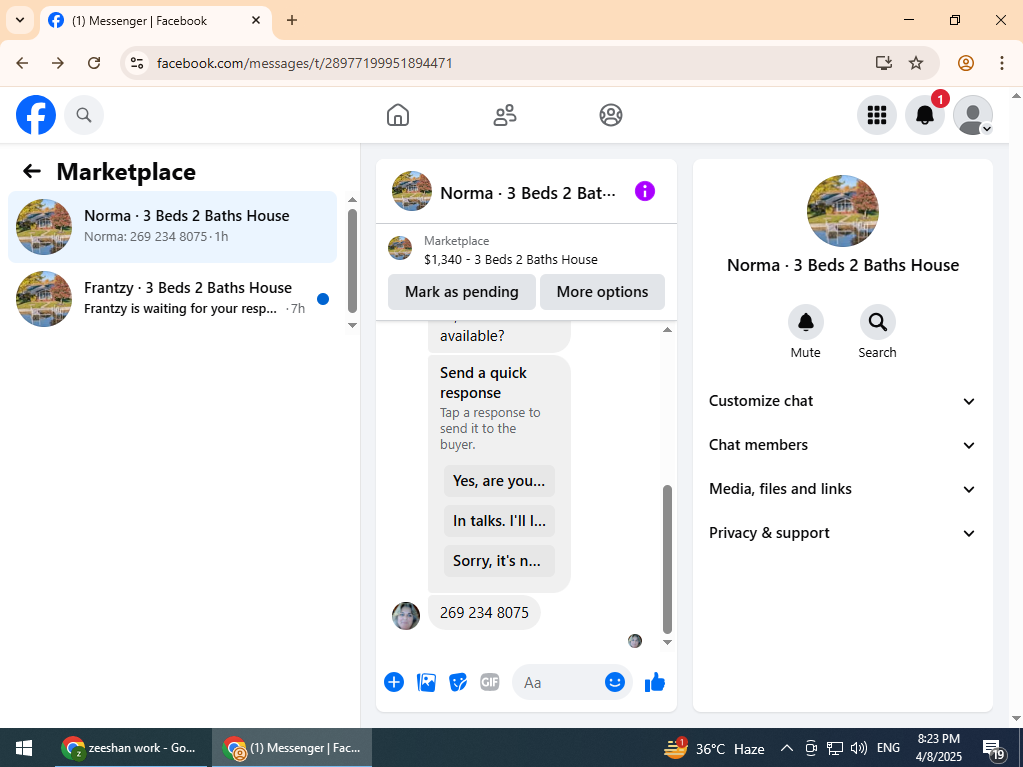This screenshot has width=1023, height=767.
Task: Open the Groups icon in top nav
Action: pos(611,115)
